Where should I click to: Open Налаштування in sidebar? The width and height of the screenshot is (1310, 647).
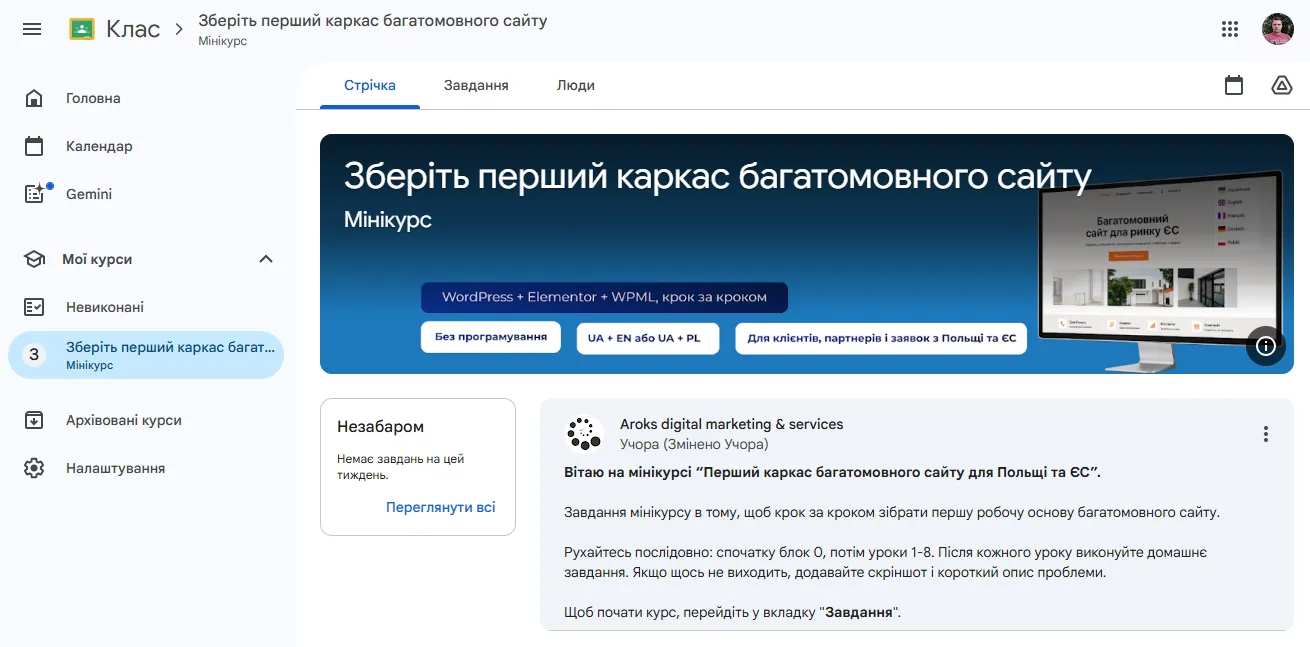(x=146, y=468)
